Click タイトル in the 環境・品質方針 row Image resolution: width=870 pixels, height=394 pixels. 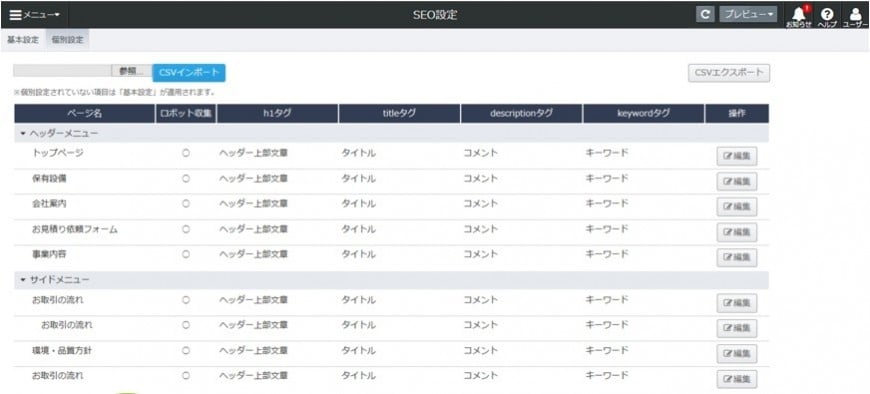click(x=358, y=351)
